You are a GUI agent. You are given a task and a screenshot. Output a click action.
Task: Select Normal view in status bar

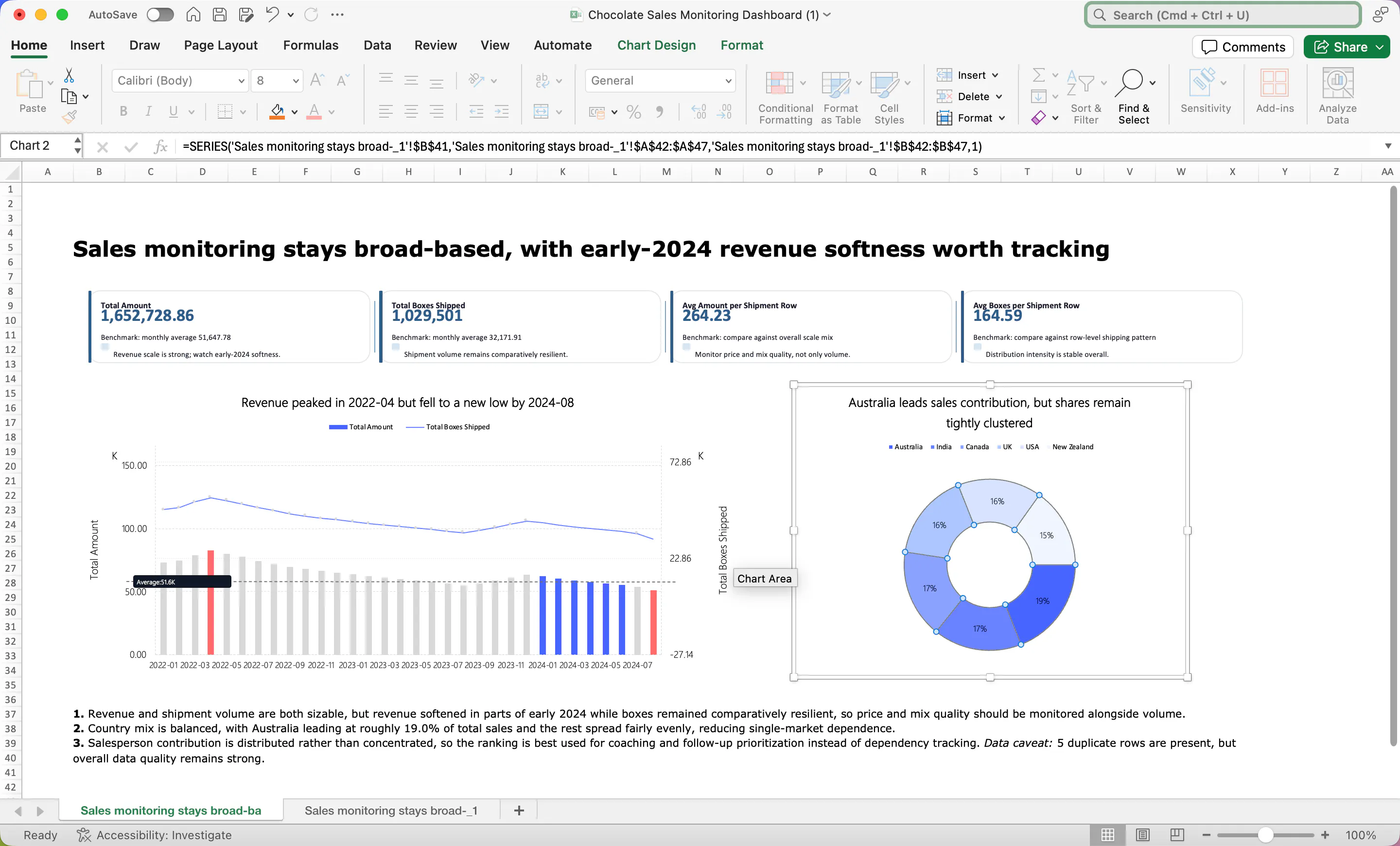[x=1107, y=835]
